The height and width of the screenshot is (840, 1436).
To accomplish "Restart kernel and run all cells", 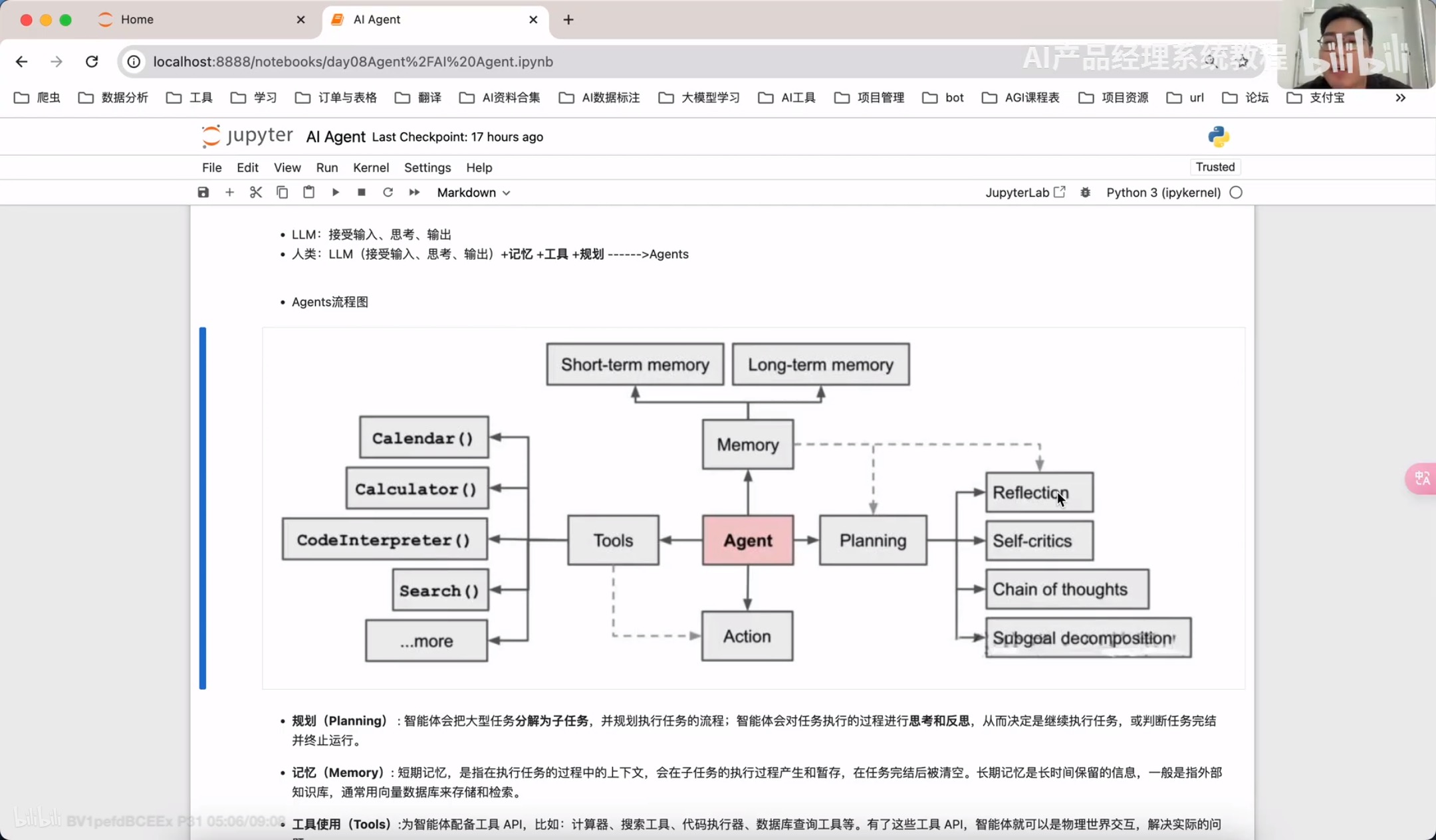I will pyautogui.click(x=414, y=193).
